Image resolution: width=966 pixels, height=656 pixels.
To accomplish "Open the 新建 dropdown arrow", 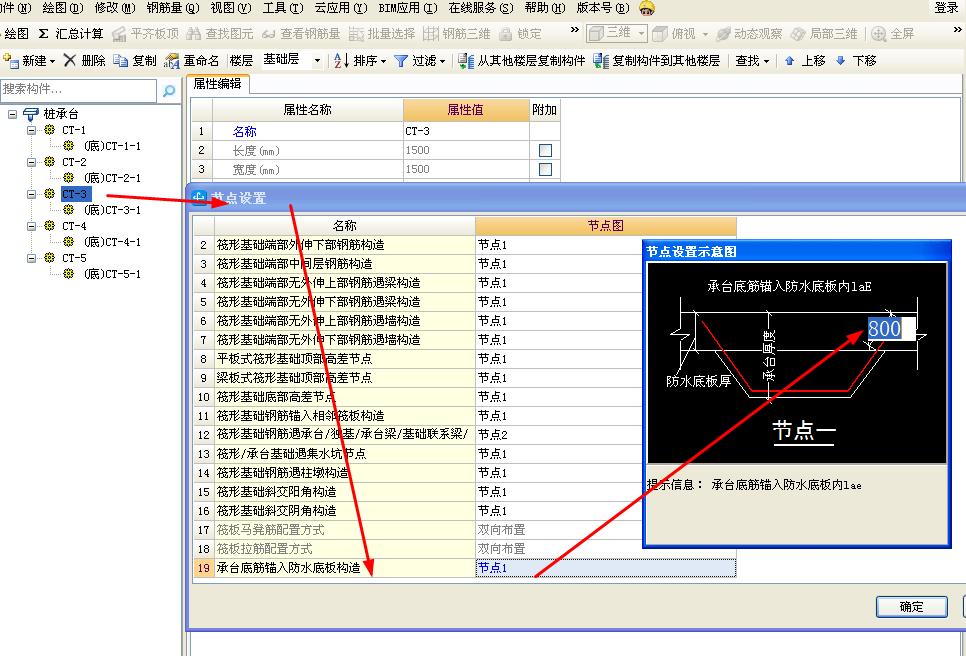I will click(x=52, y=61).
